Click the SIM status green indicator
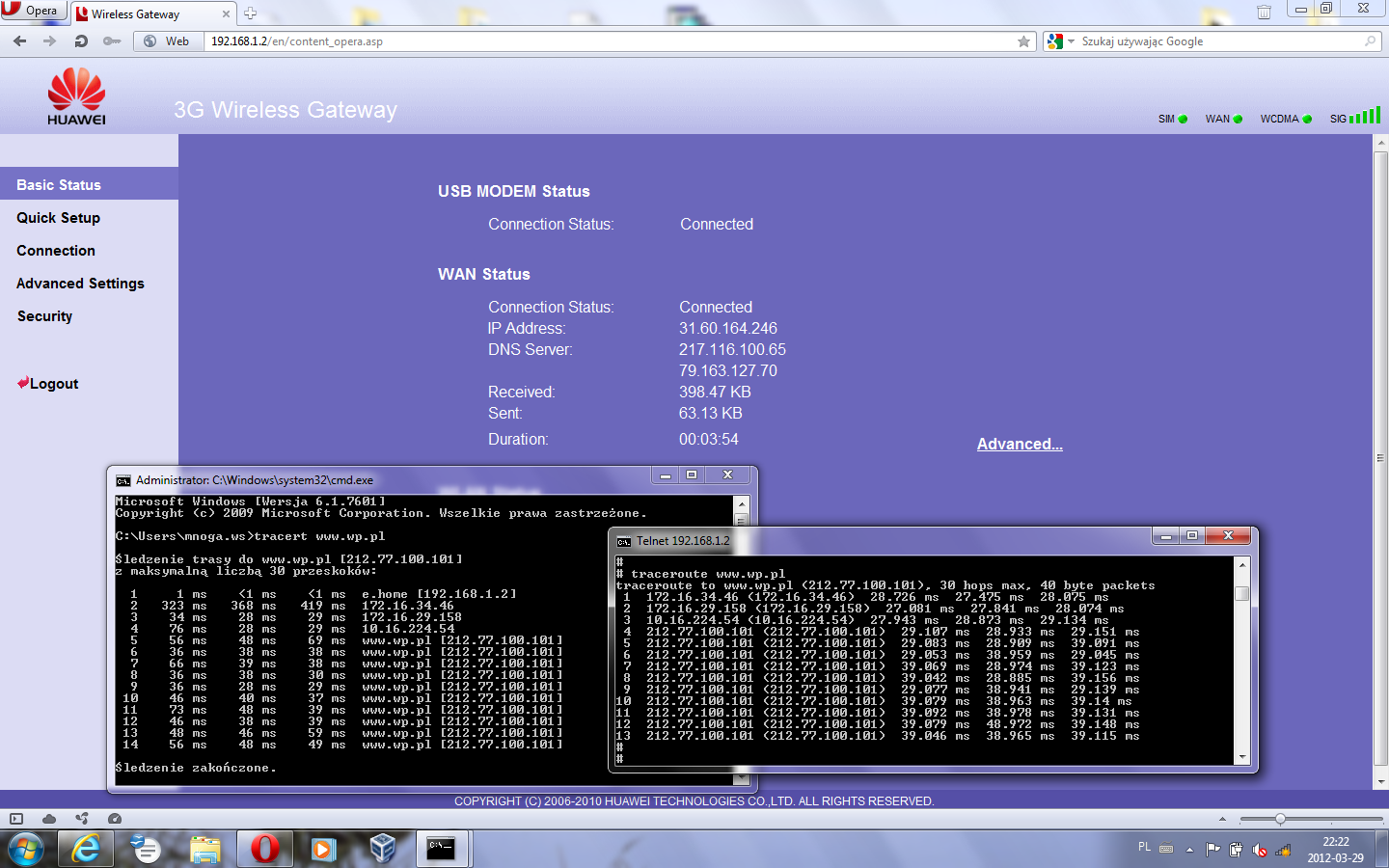Screen dimensions: 1389x868 1183,120
